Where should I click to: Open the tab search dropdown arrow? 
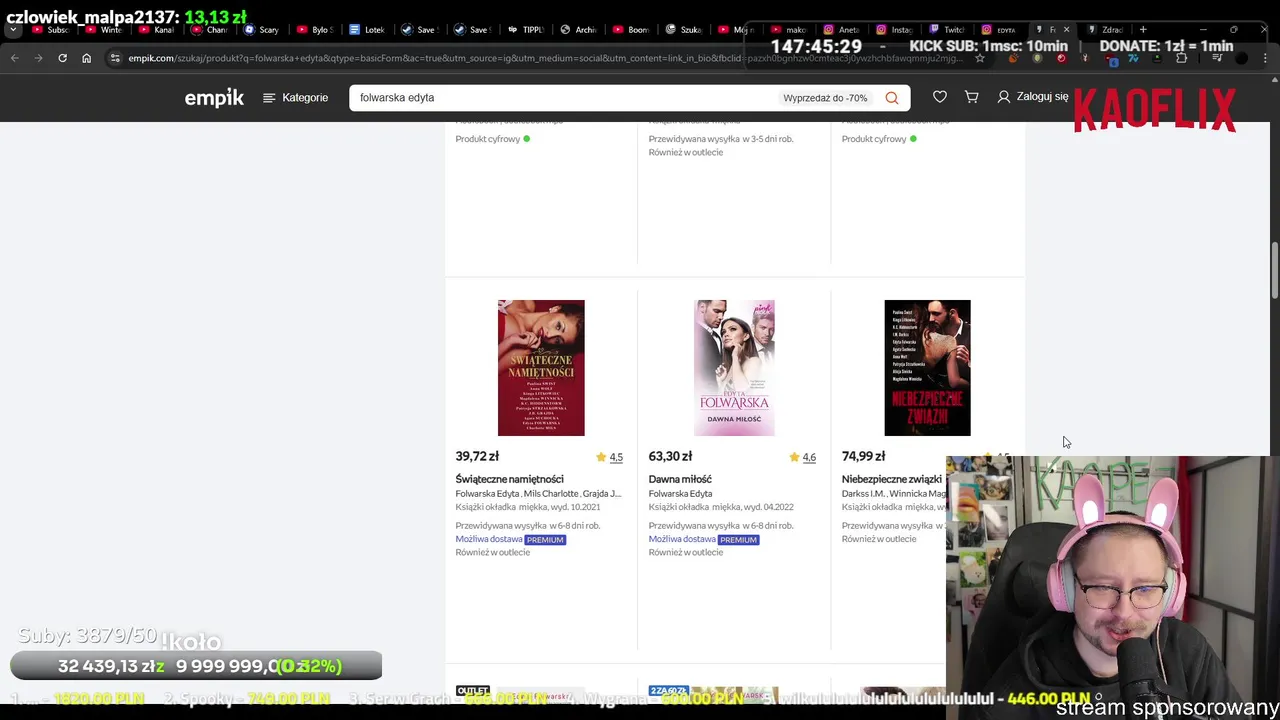pyautogui.click(x=13, y=30)
